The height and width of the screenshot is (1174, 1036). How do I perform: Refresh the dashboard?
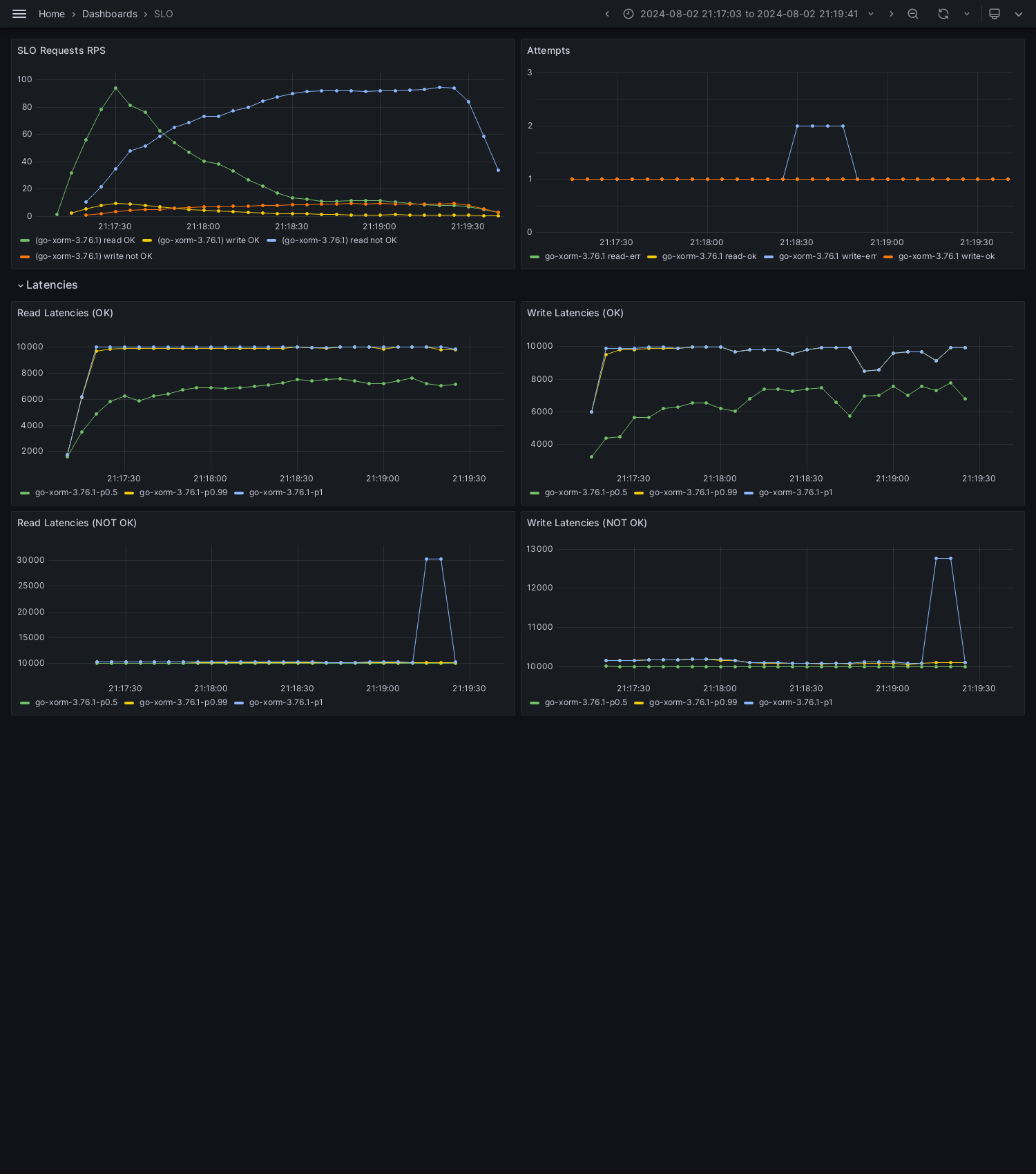[x=943, y=14]
